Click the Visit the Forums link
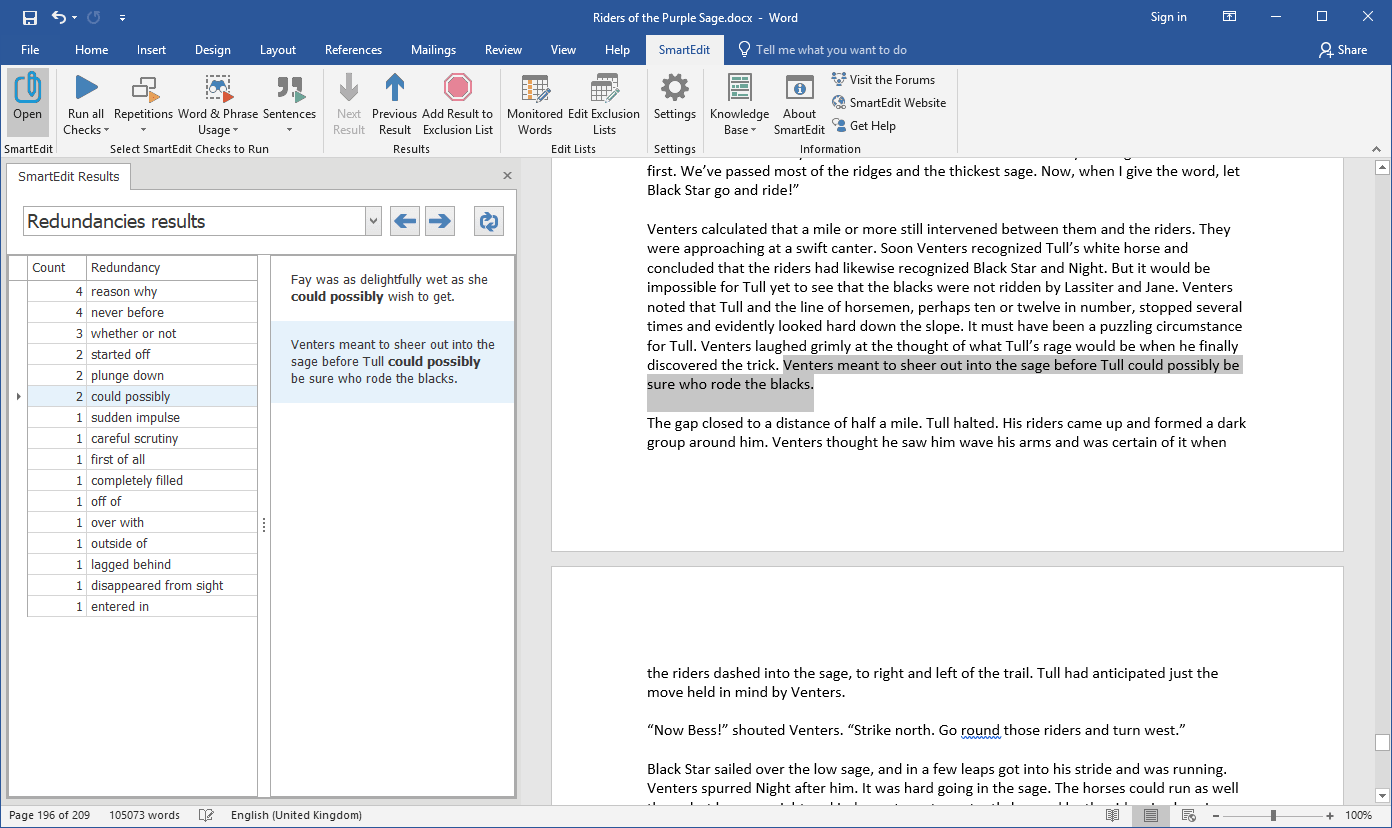Image resolution: width=1392 pixels, height=828 pixels. [x=884, y=79]
